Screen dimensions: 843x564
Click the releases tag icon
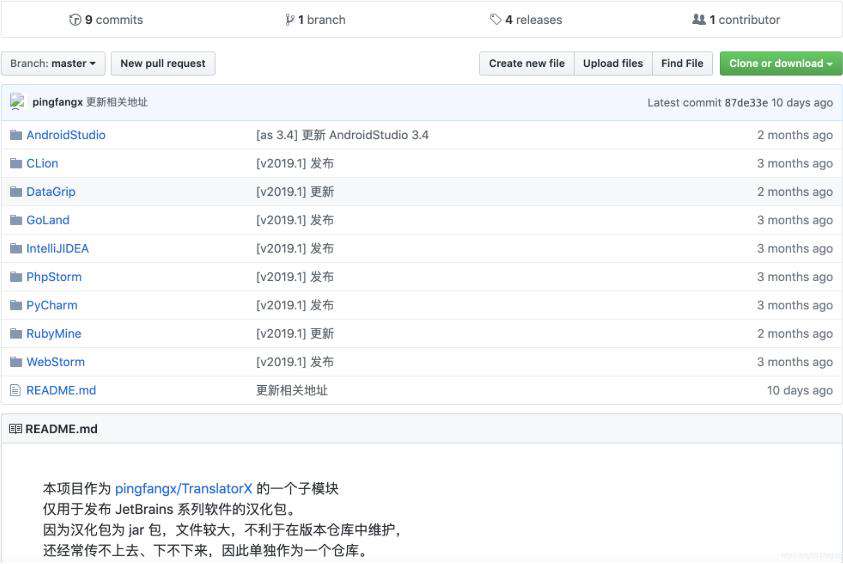coord(495,20)
